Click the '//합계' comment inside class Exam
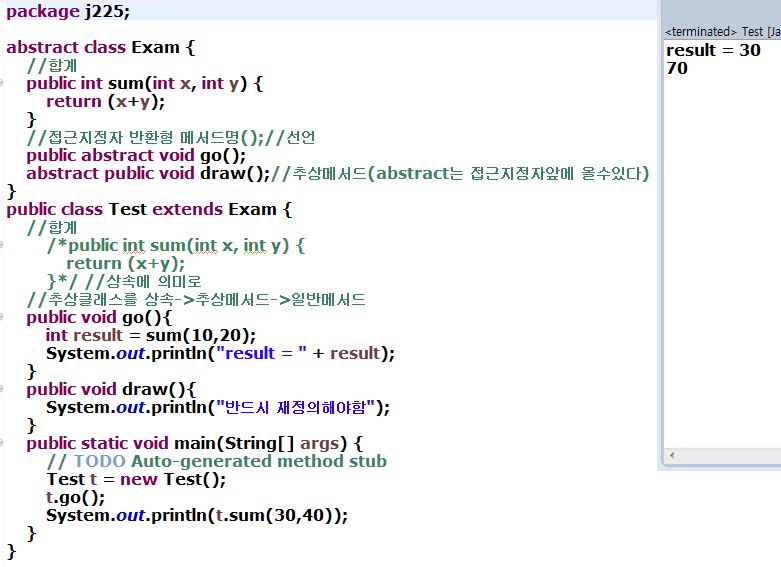781x567 pixels. [x=52, y=65]
